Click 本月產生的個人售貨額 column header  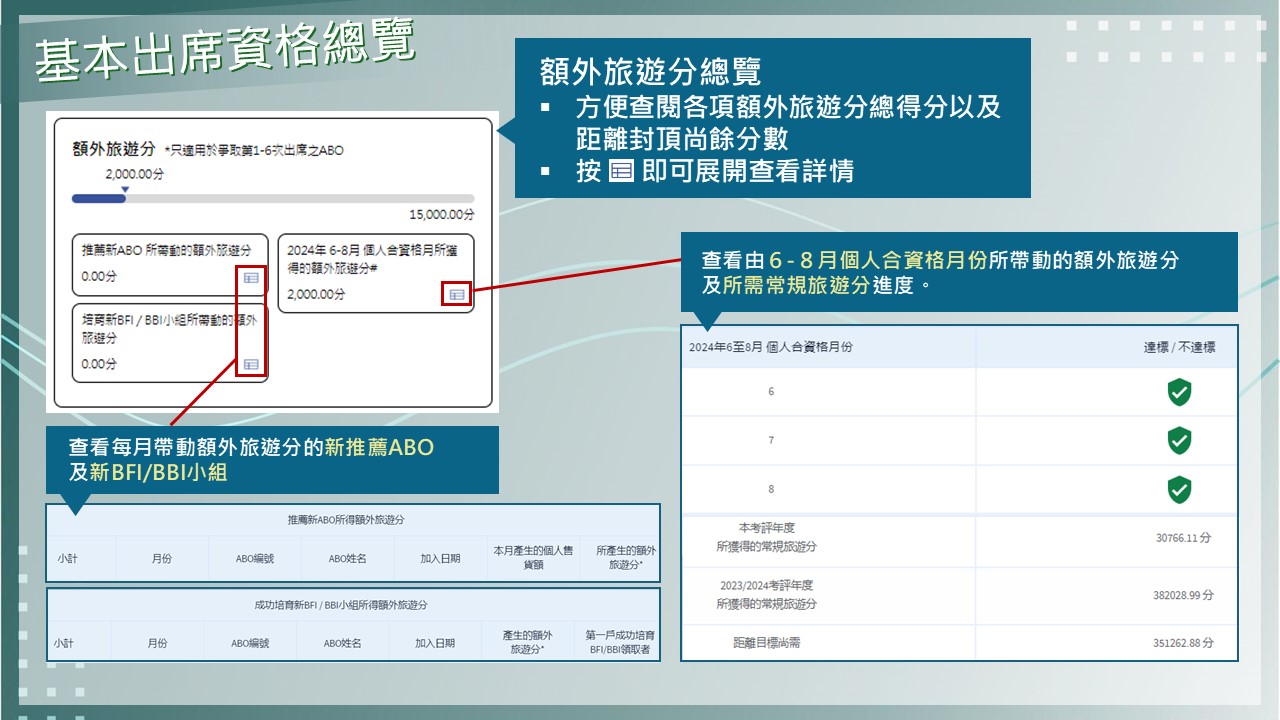532,558
